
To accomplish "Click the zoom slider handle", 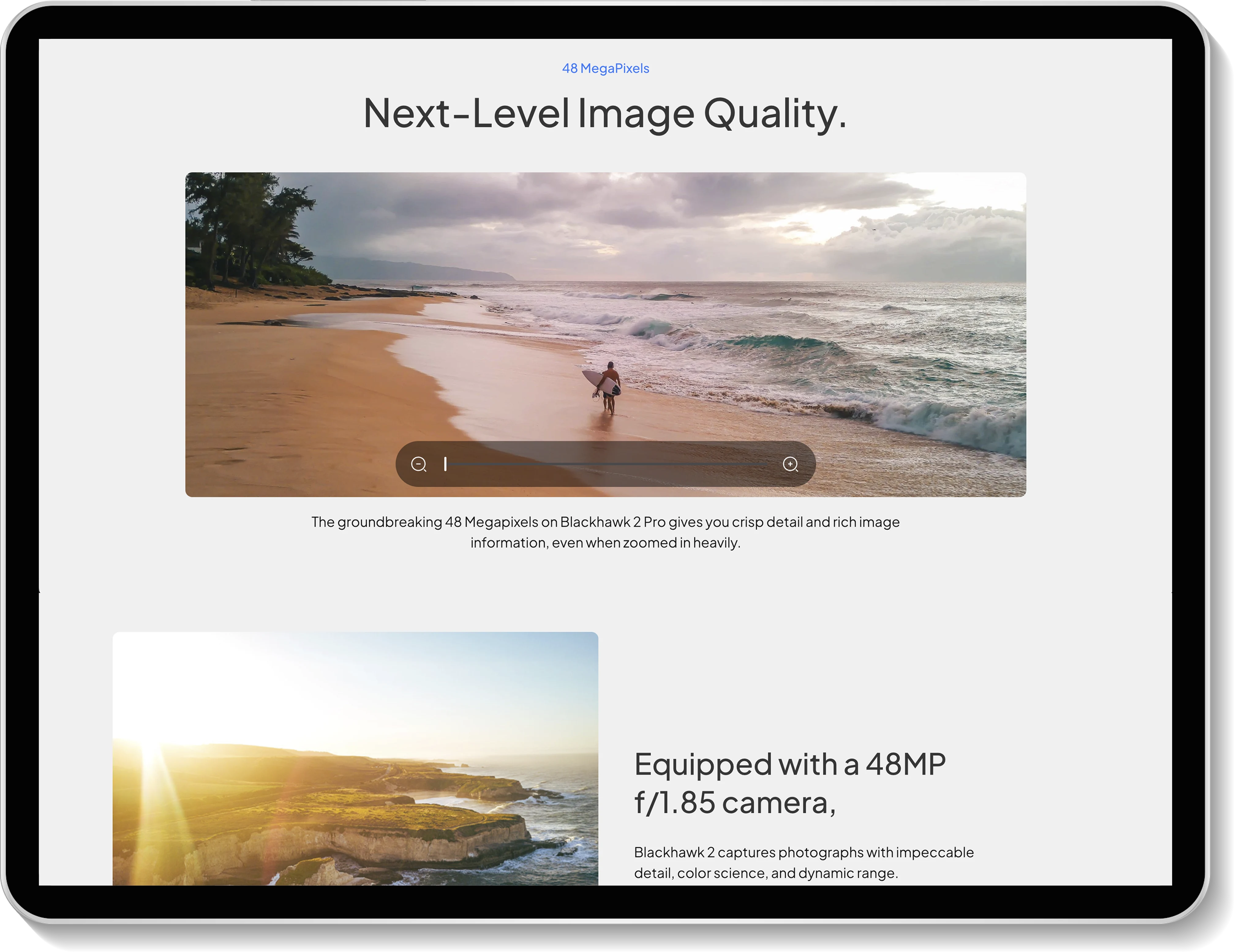I will pyautogui.click(x=445, y=464).
